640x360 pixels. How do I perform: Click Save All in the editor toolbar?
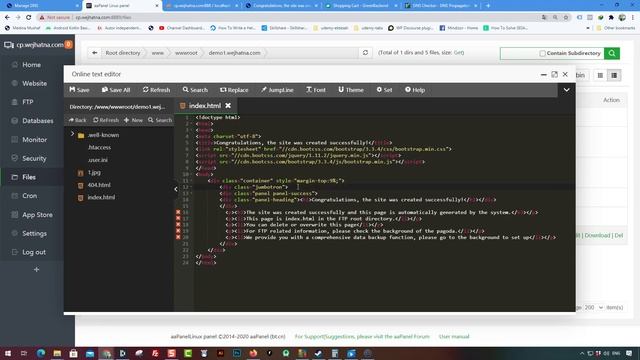[116, 90]
